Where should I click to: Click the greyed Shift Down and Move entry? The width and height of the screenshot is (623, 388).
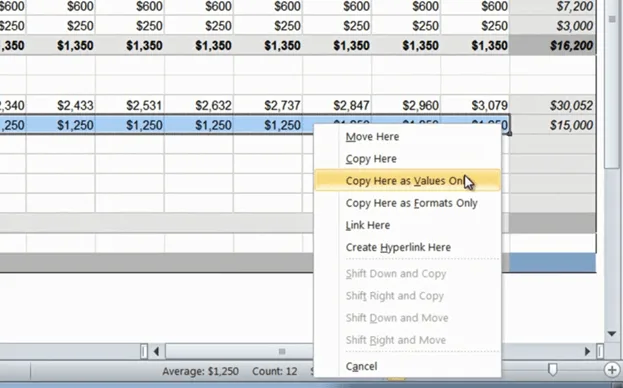pyautogui.click(x=407, y=318)
